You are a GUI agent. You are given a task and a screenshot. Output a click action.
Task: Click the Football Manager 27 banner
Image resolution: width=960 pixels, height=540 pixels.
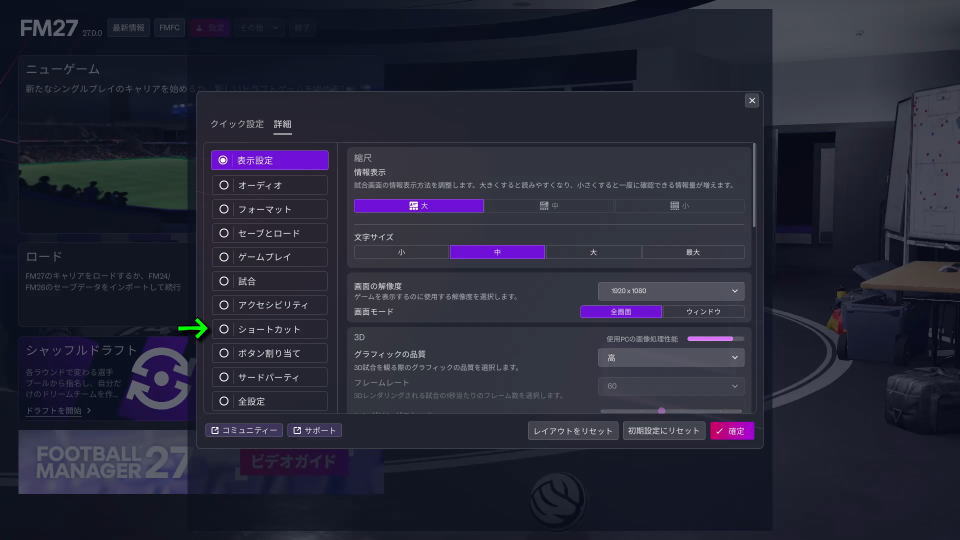[103, 462]
